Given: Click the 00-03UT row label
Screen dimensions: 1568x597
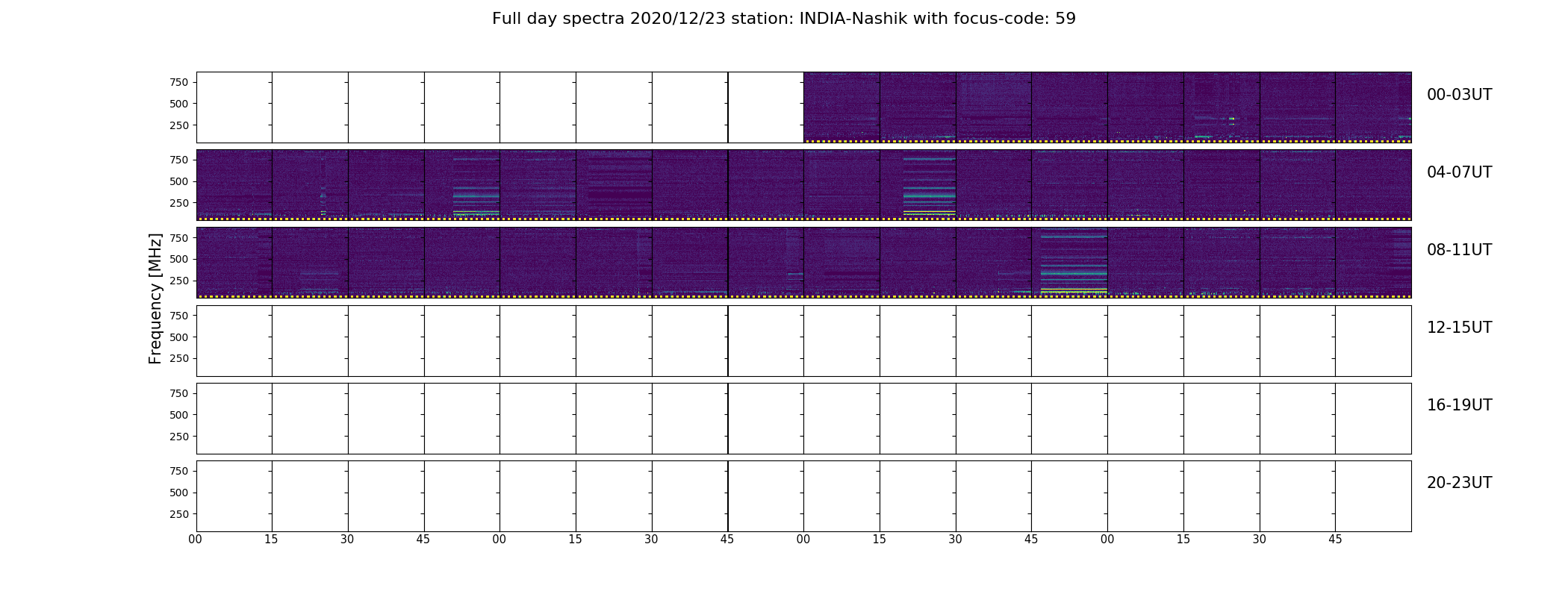Looking at the screenshot, I should coord(1459,95).
